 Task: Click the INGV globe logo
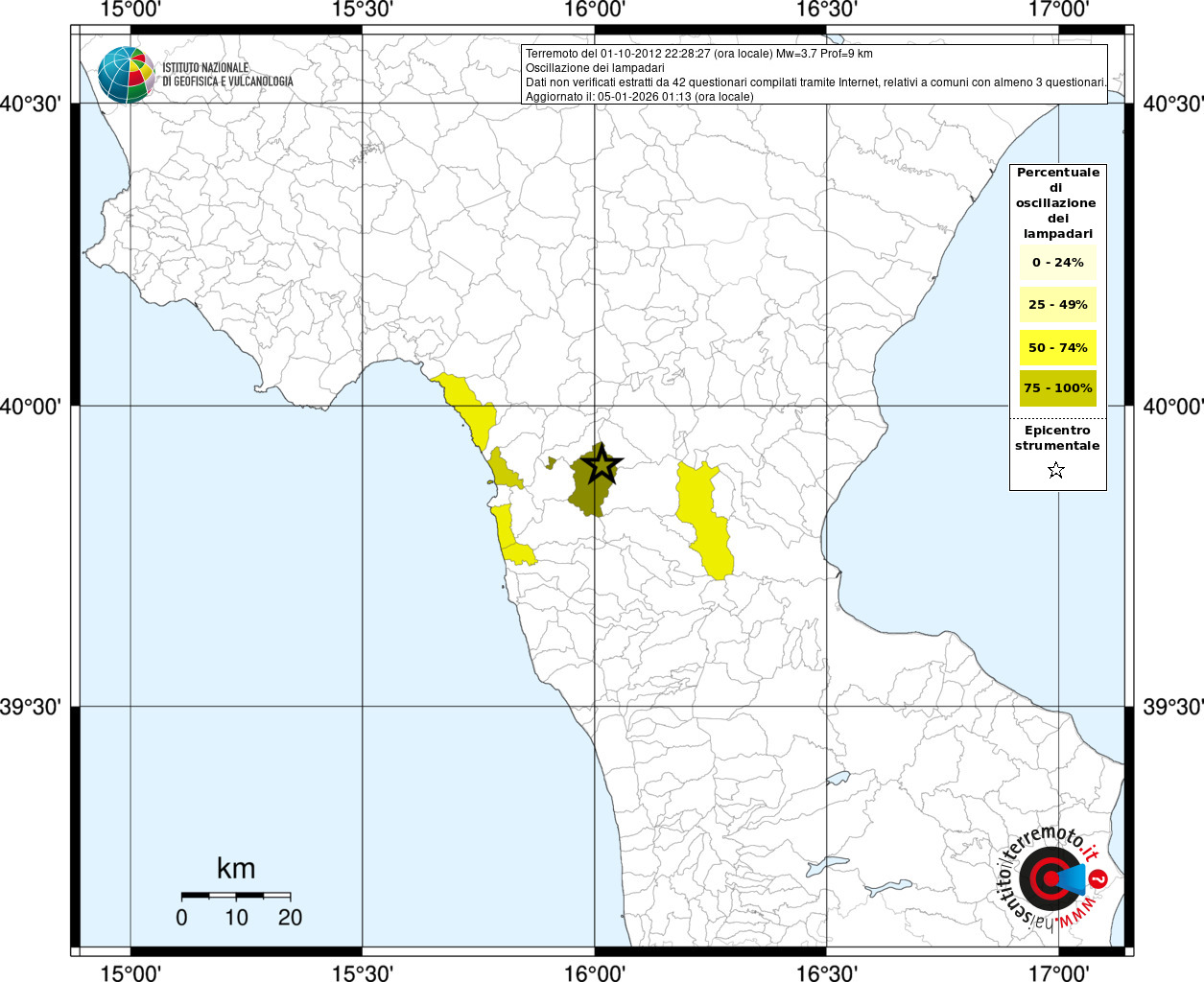[126, 74]
